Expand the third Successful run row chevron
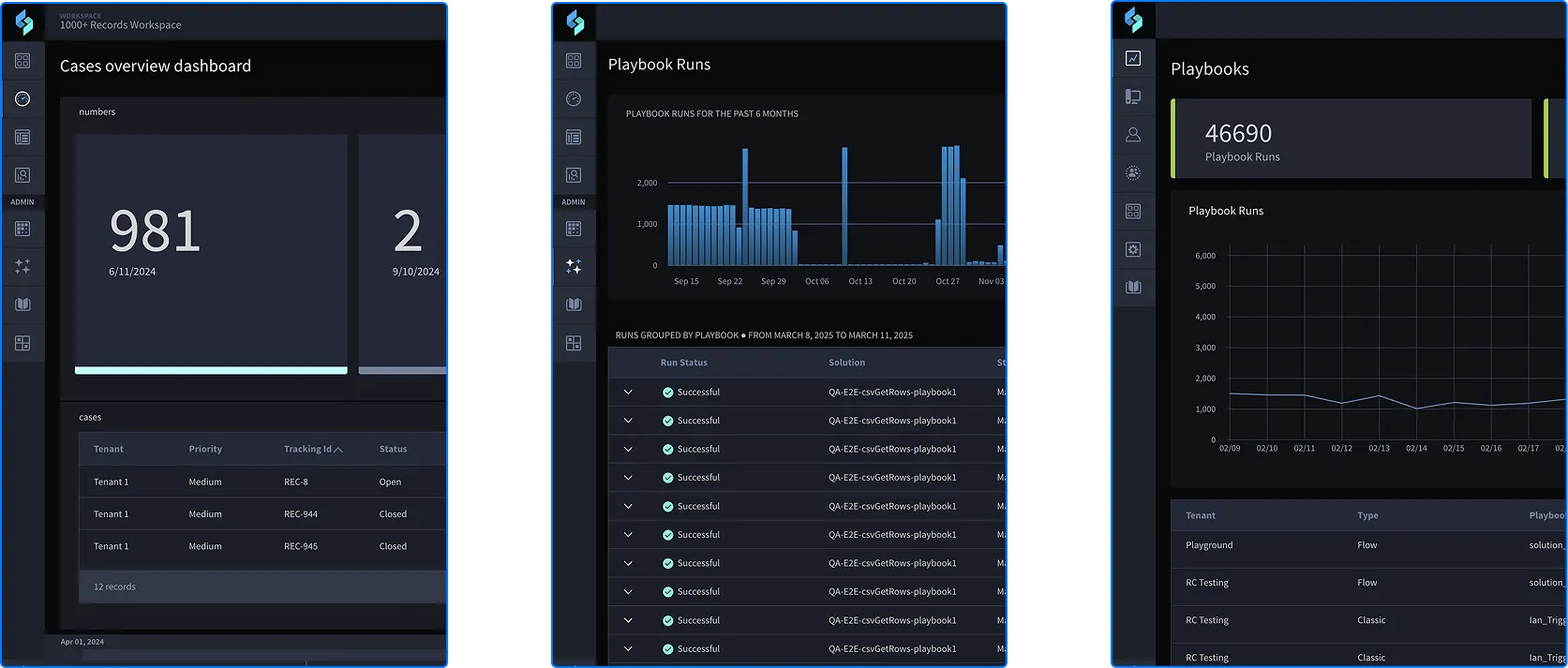Viewport: 1568px width, 668px height. point(628,449)
